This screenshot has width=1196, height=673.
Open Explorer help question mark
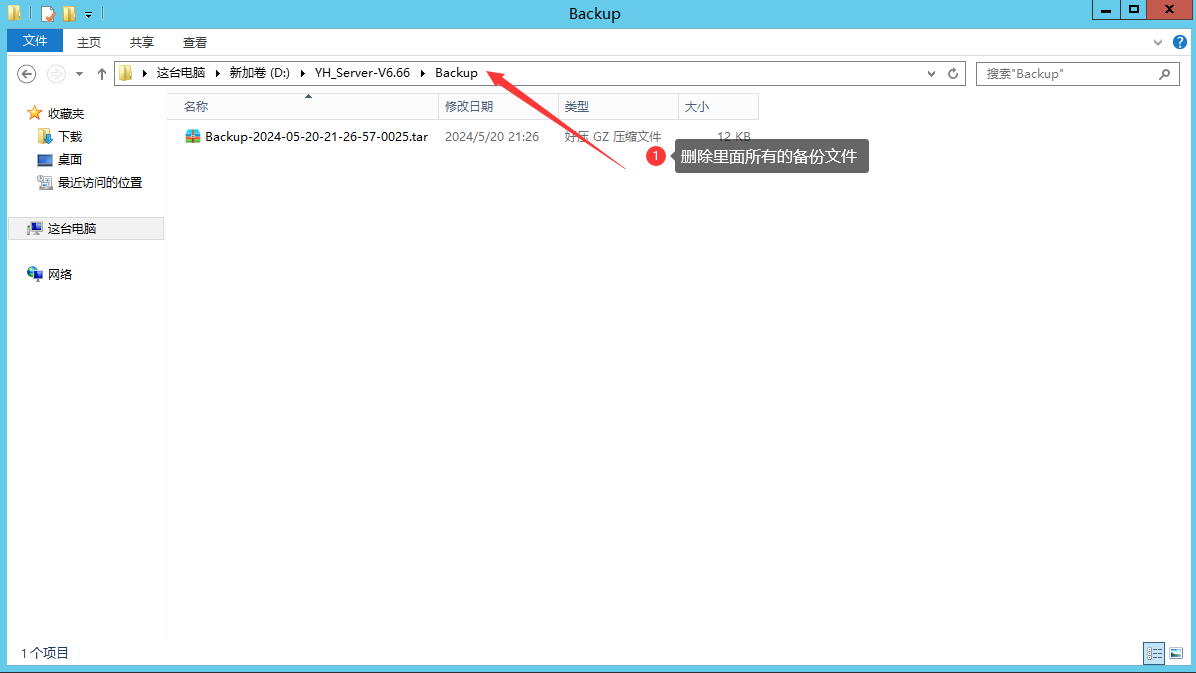(1179, 42)
